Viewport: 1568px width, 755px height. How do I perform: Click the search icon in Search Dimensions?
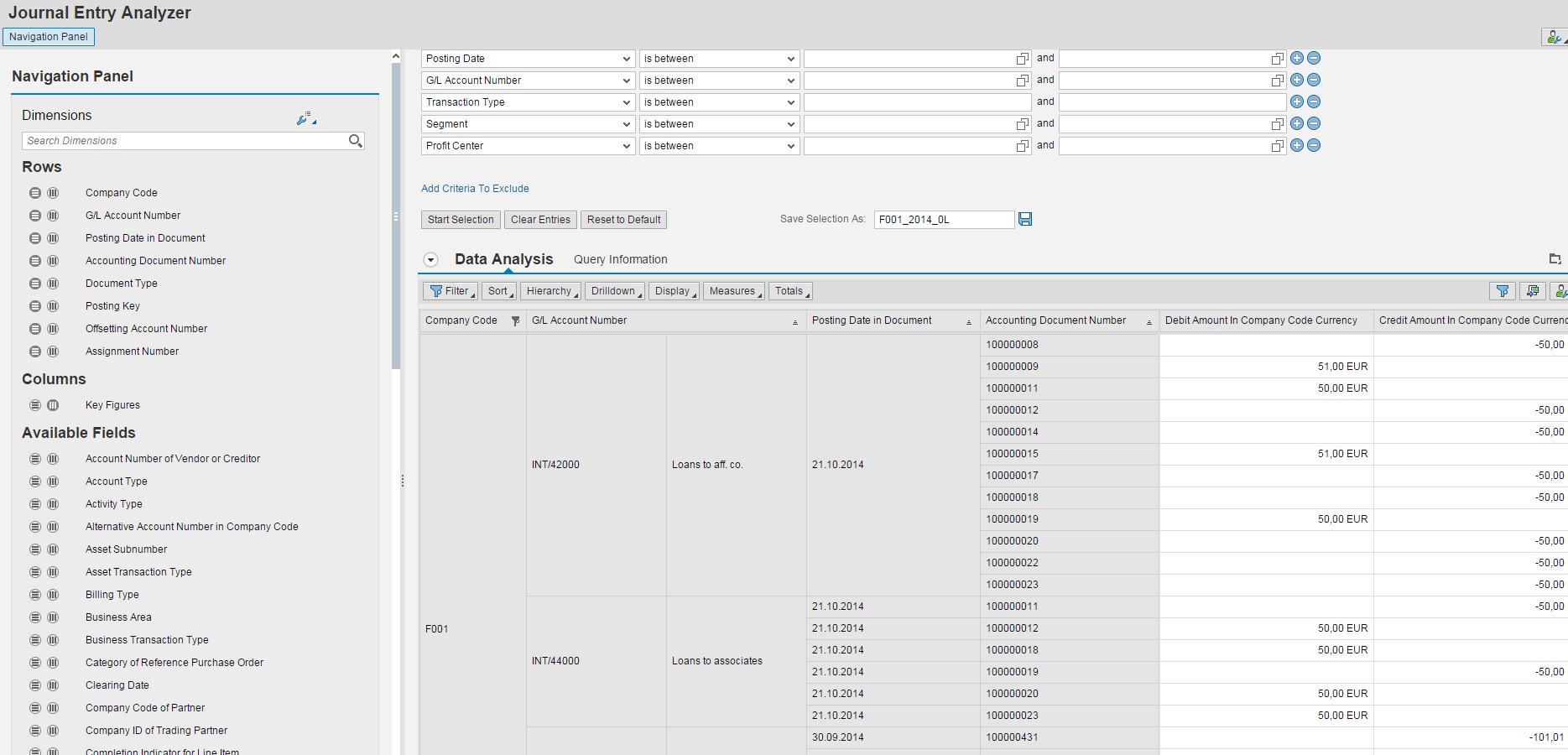tap(355, 141)
